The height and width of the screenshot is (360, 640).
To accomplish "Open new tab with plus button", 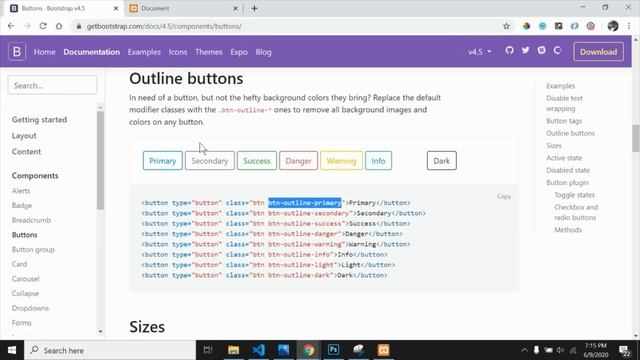I will click(254, 8).
